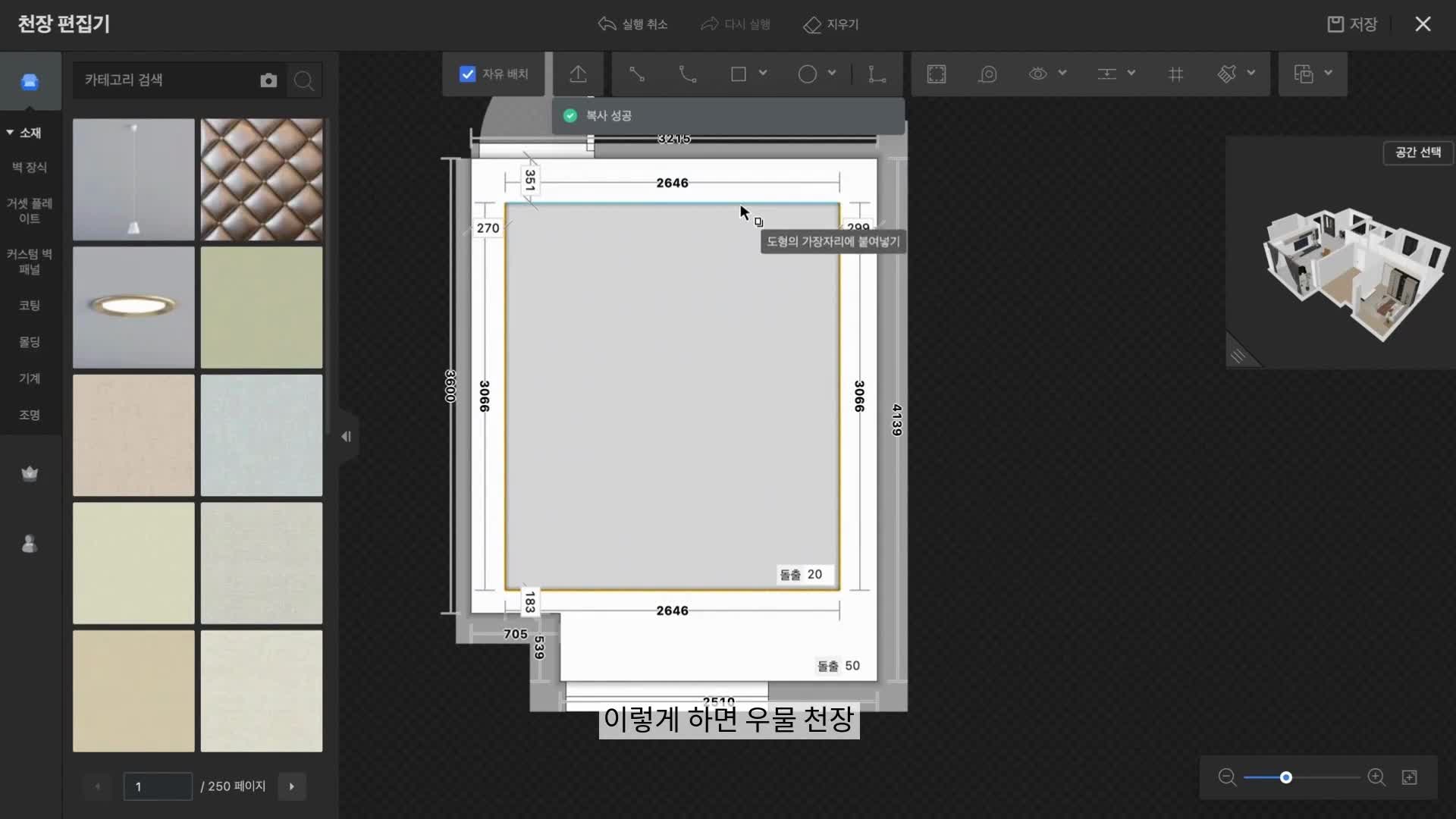Screen dimensions: 1456x819
Task: Expand the circle shape dropdown arrow
Action: click(832, 74)
